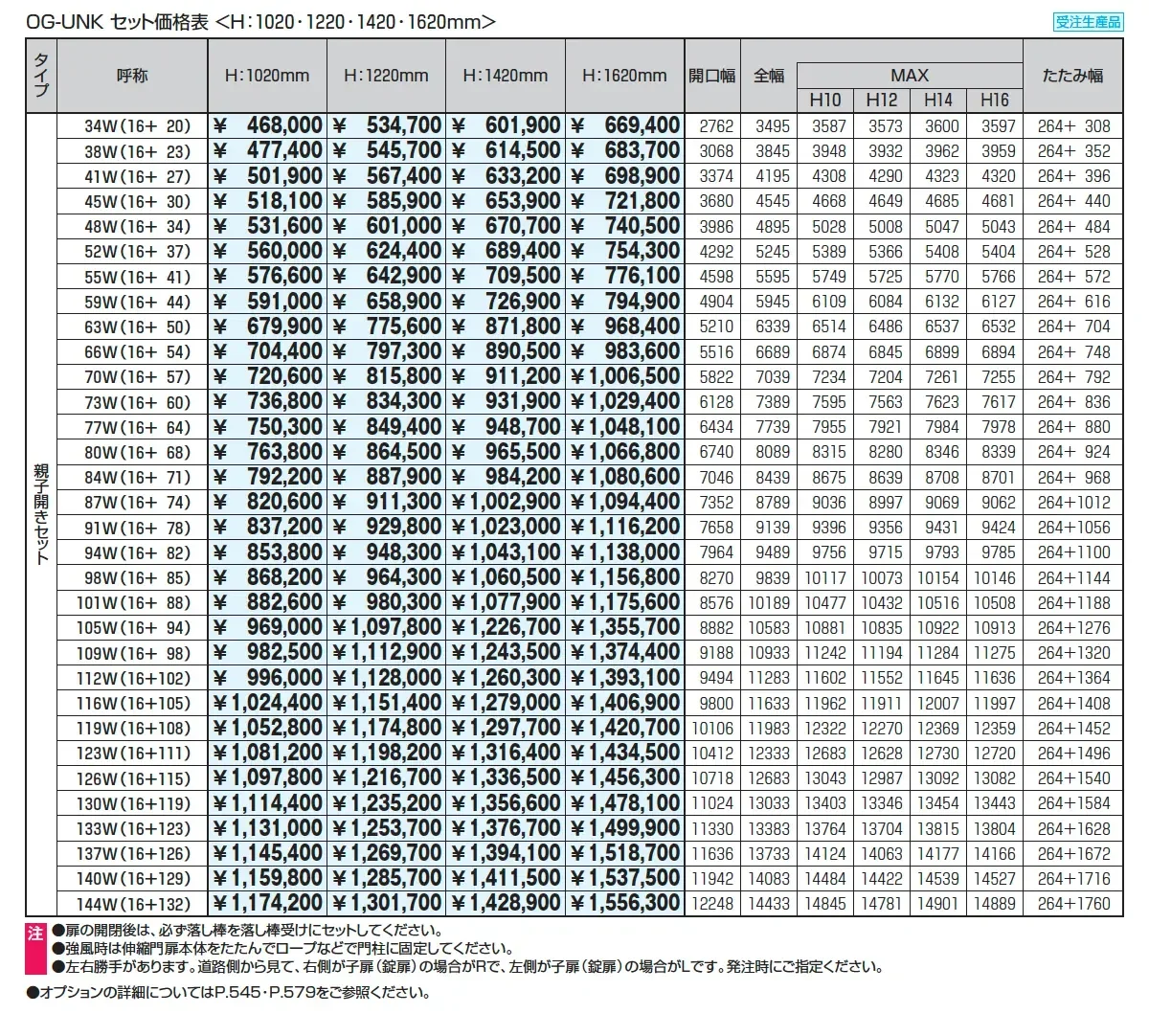The width and height of the screenshot is (1149, 1036).
Task: Click price ¥1,174,800
Action: (387, 728)
